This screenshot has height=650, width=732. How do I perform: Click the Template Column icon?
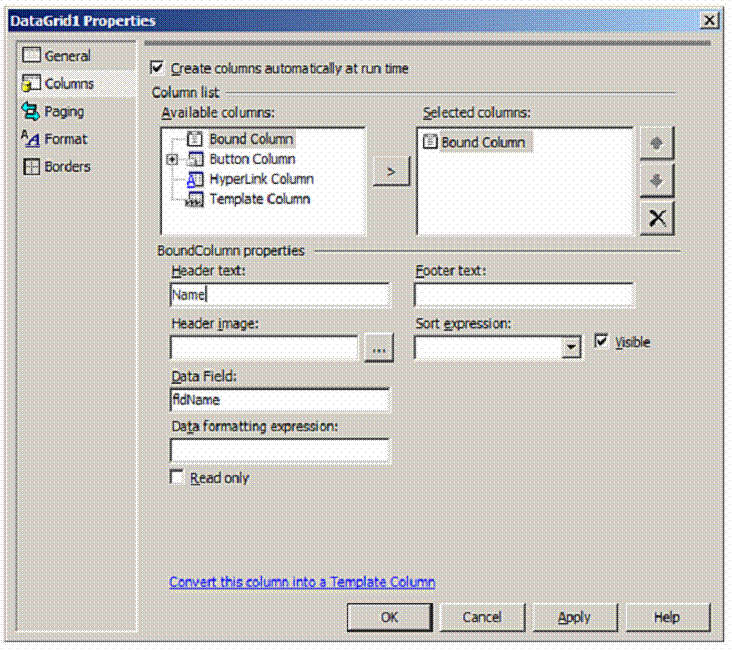click(195, 199)
